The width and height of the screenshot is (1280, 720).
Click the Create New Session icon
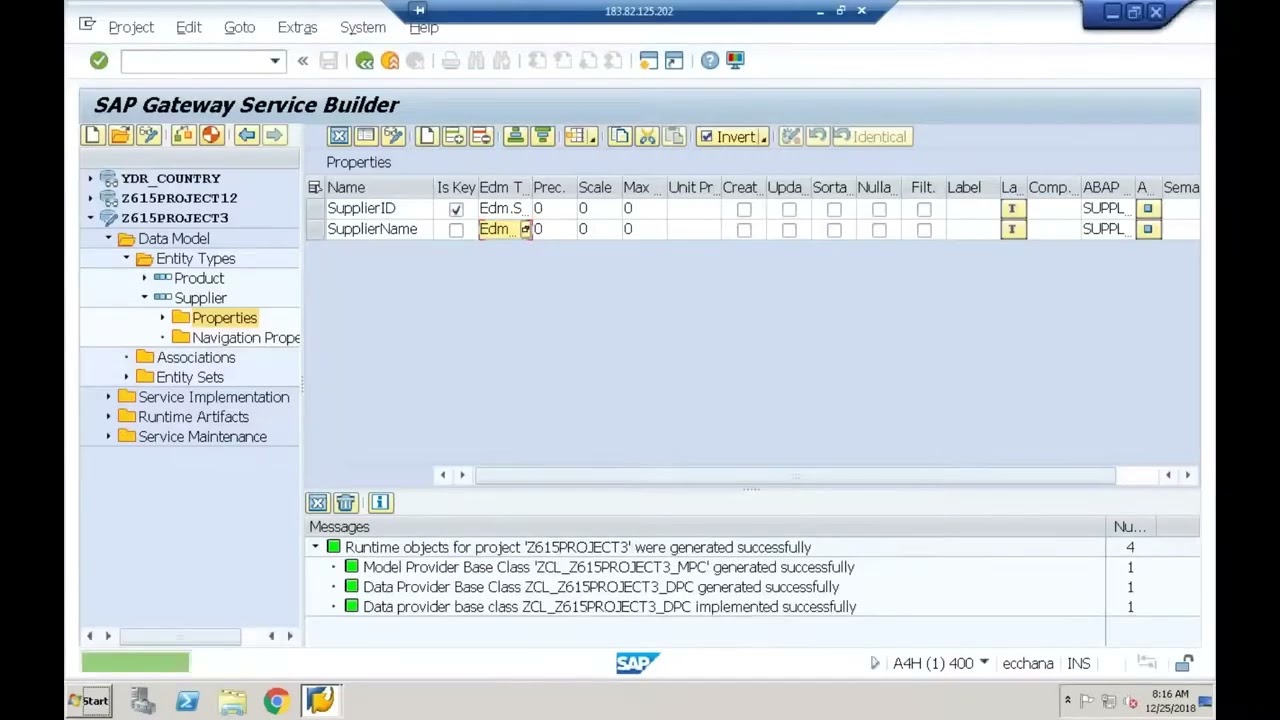649,61
